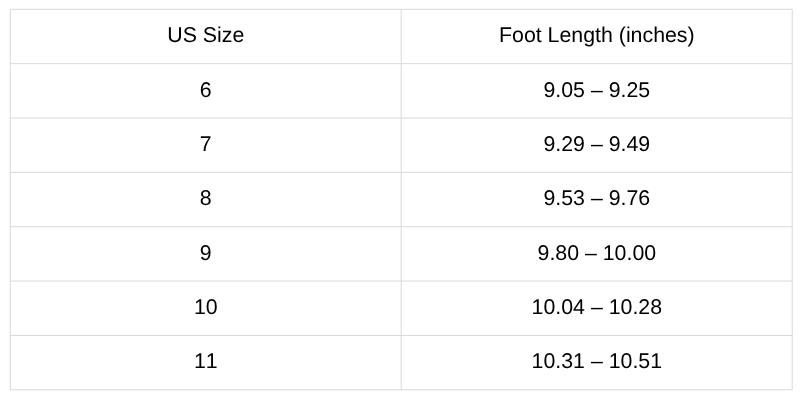Click the Foot Length (inches) header

596,36
